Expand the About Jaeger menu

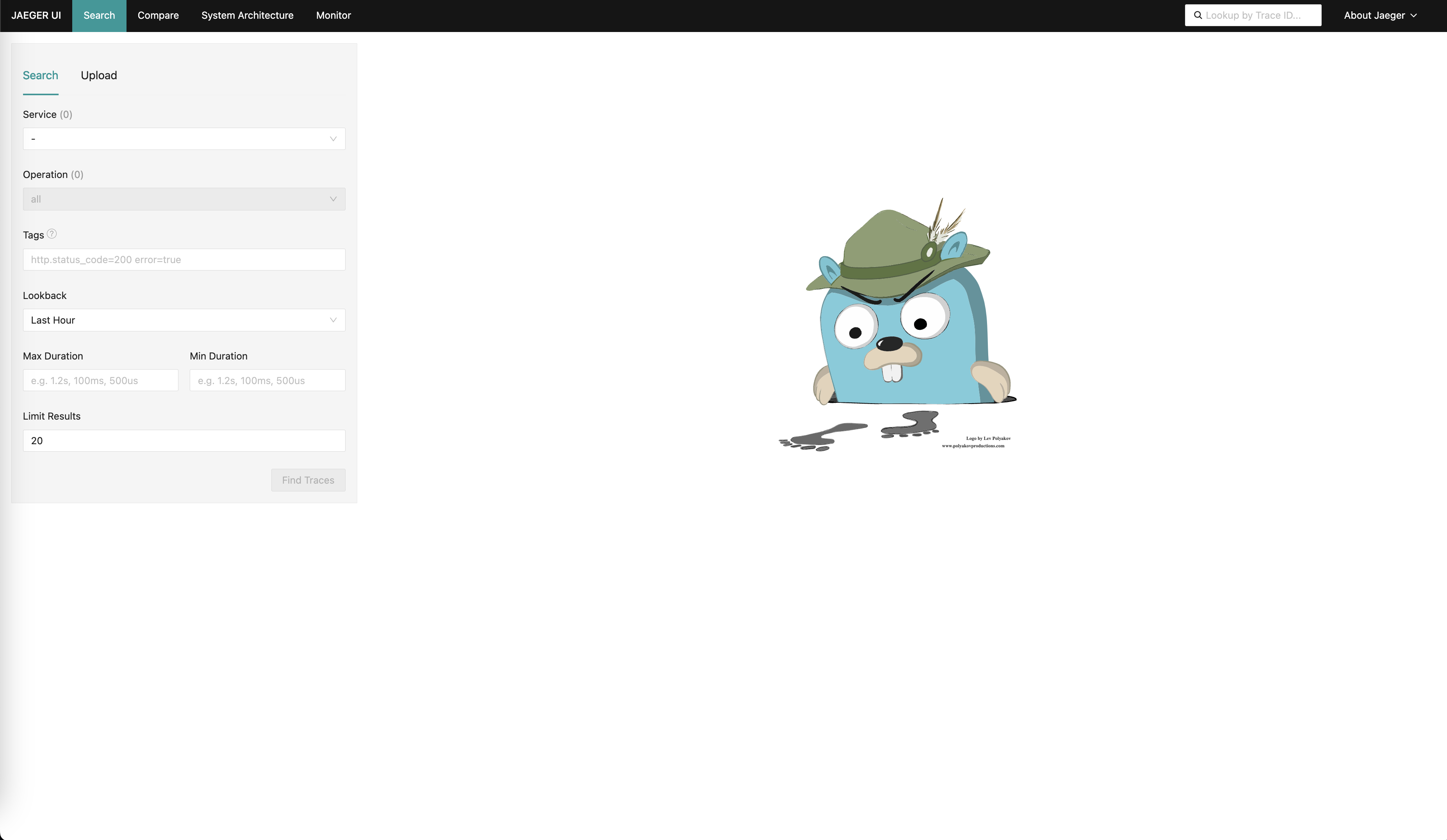(1380, 16)
